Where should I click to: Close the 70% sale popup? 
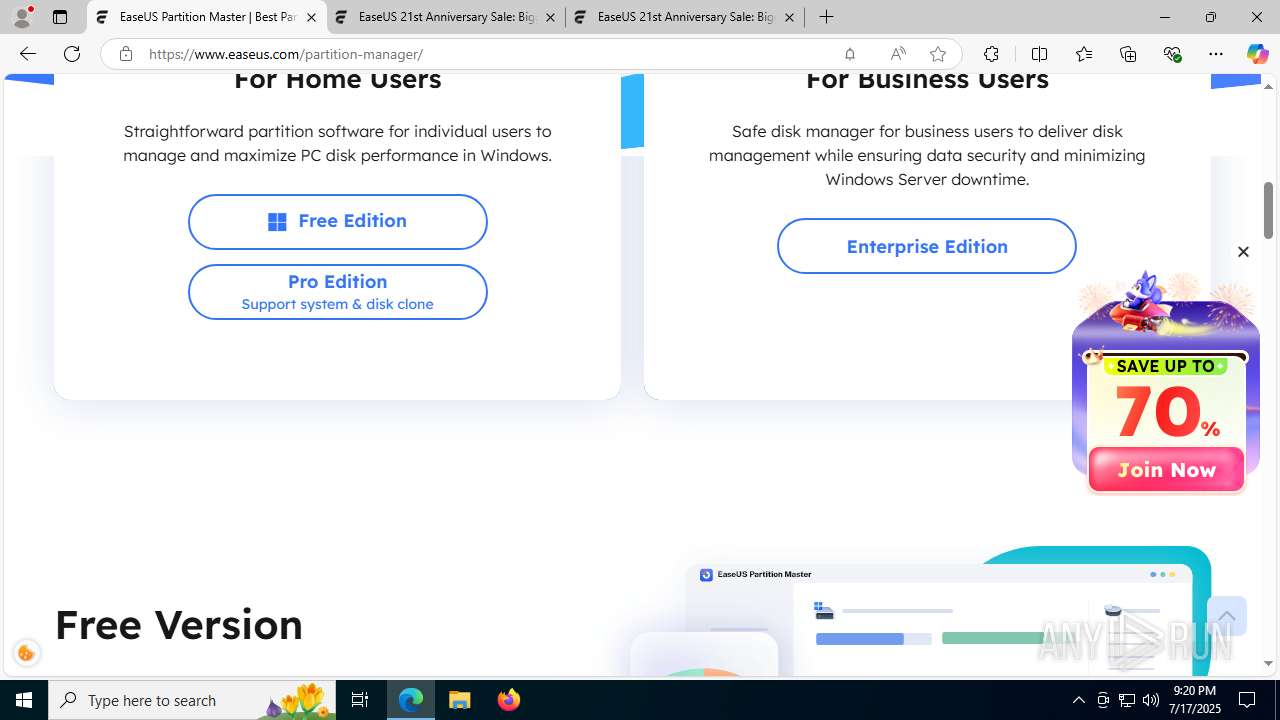pyautogui.click(x=1243, y=252)
